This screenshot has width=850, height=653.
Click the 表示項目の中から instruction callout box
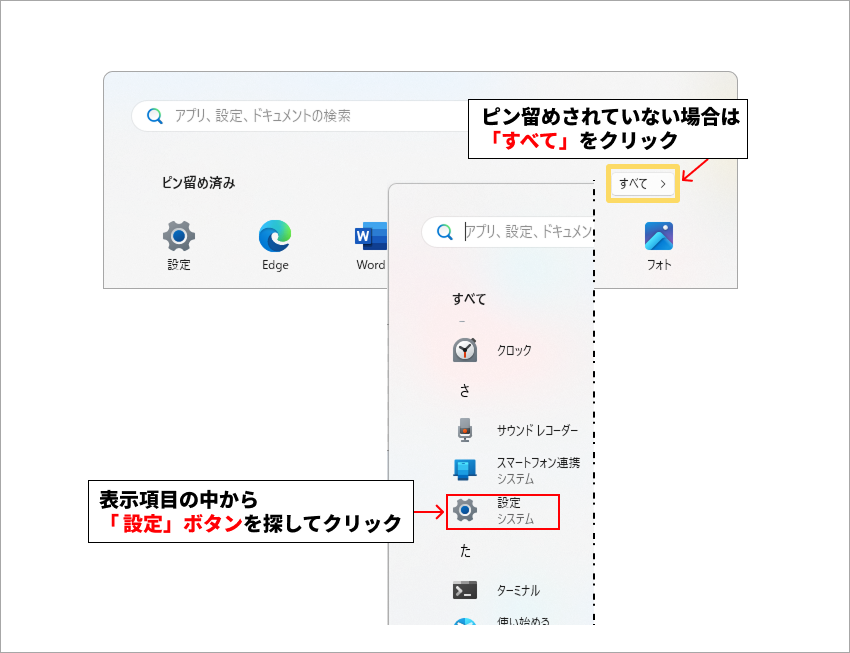[x=251, y=511]
